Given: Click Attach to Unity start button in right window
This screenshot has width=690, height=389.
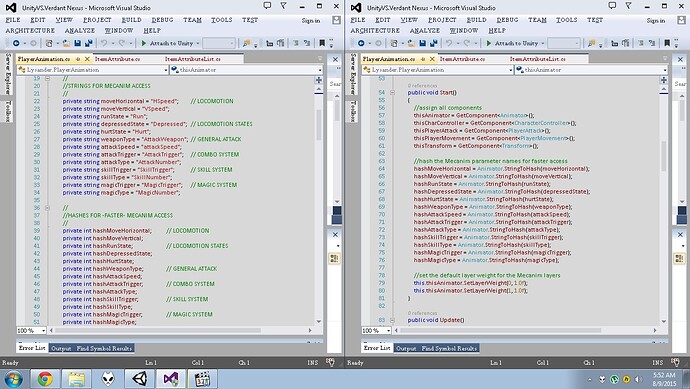Looking at the screenshot, I should [512, 43].
